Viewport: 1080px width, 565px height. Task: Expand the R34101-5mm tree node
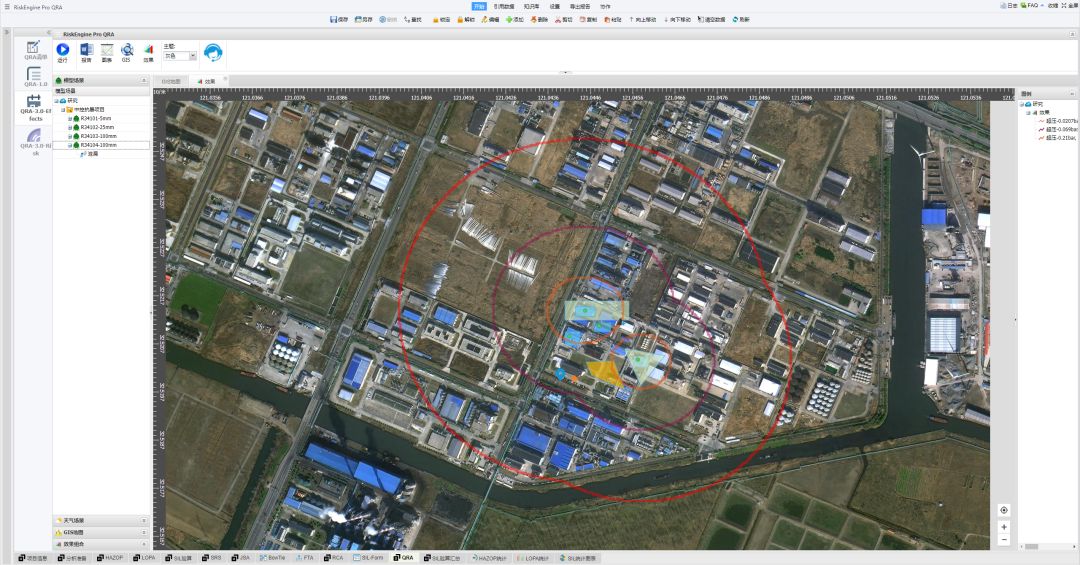[x=70, y=118]
